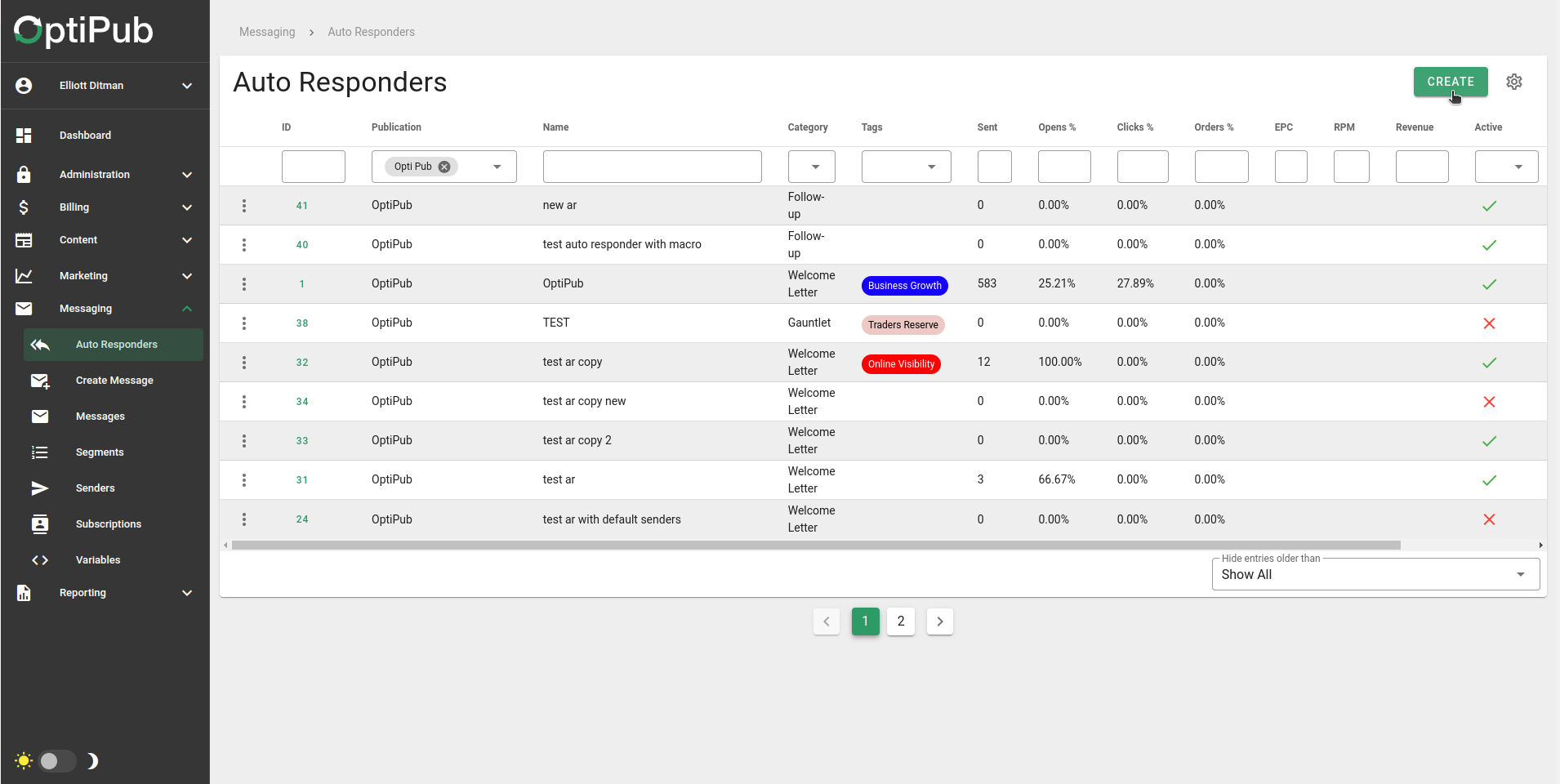
Task: Open Dashboard from the sidebar
Action: [x=85, y=136]
